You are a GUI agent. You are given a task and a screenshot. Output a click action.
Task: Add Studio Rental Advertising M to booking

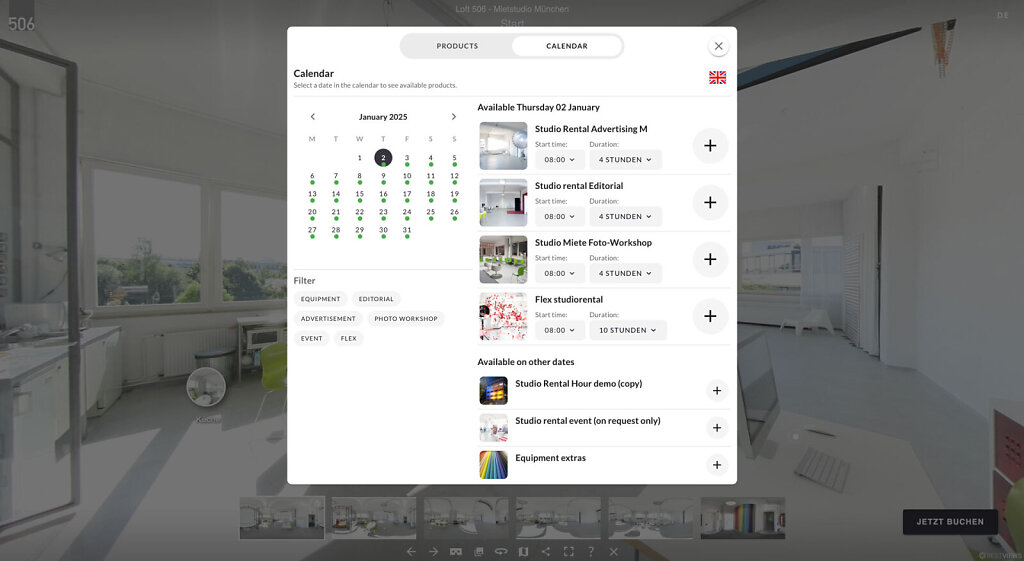point(710,146)
